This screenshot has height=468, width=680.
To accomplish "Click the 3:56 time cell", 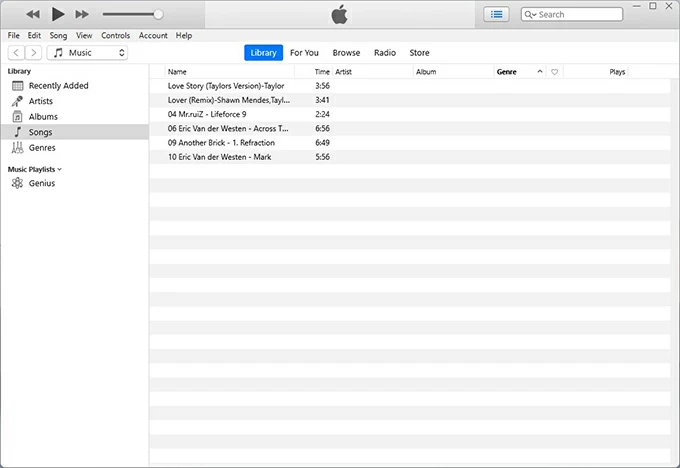I will tap(322, 86).
